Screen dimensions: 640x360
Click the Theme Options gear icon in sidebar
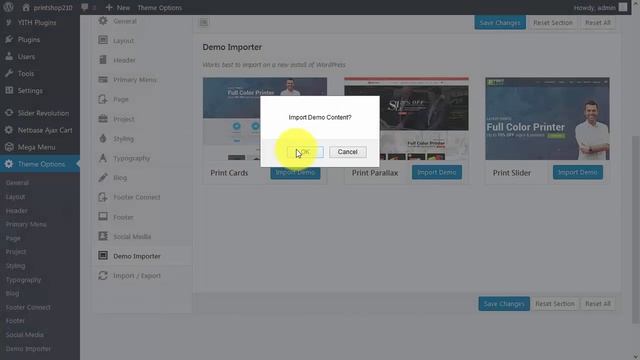(9, 164)
